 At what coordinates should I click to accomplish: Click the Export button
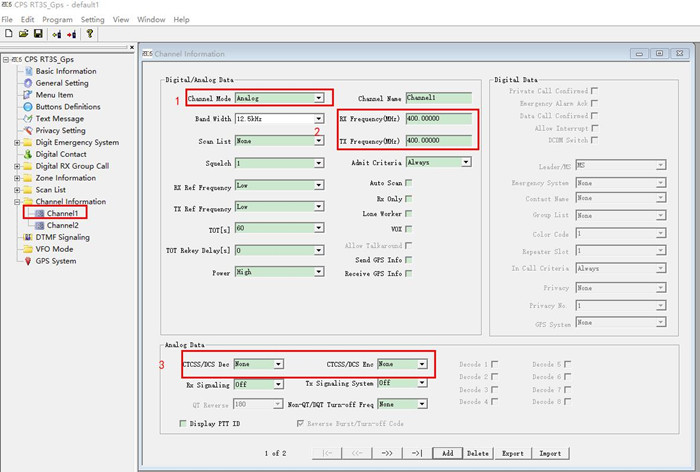(x=512, y=453)
